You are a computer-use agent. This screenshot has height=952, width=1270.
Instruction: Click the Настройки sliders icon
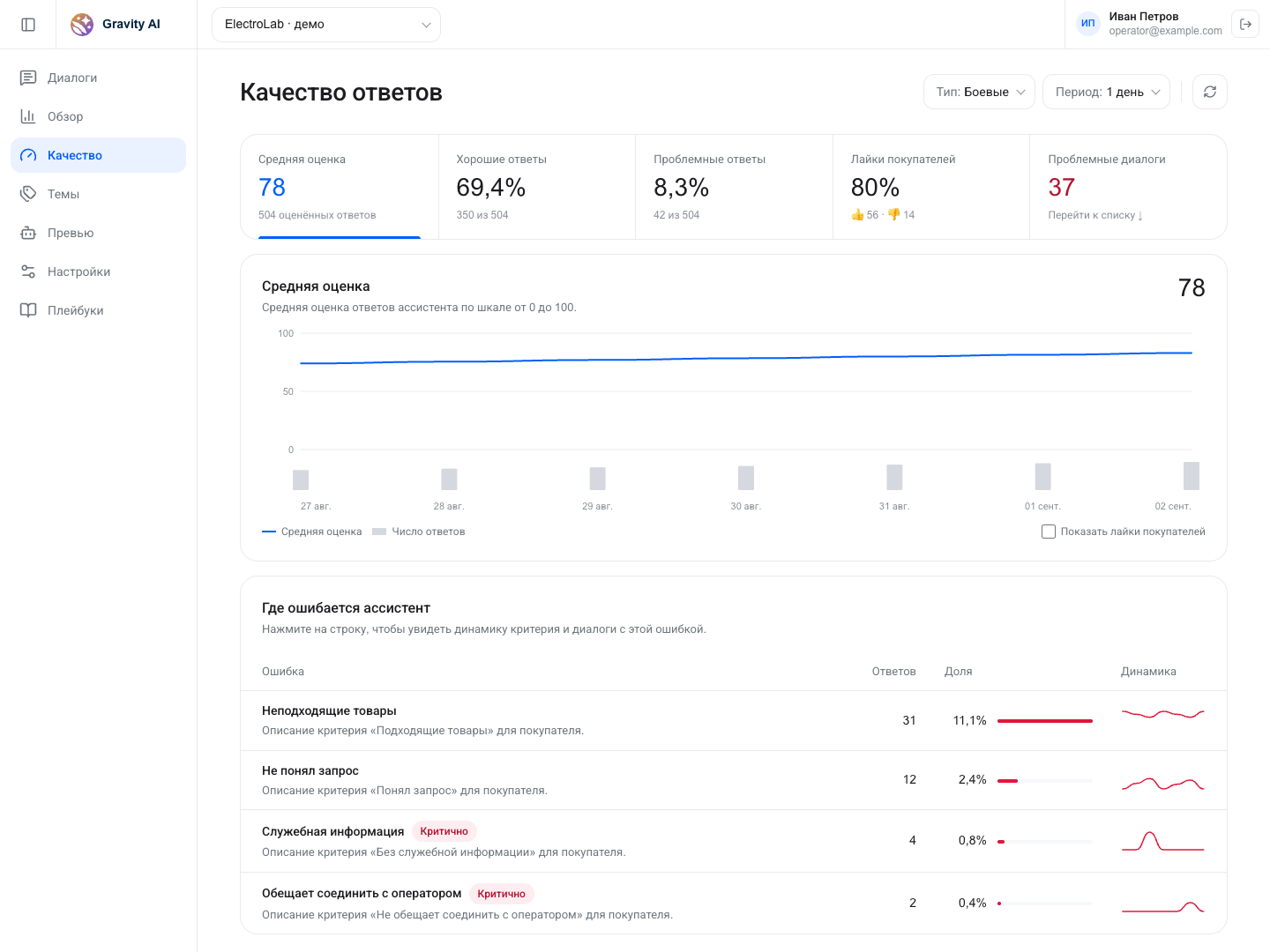pos(28,271)
